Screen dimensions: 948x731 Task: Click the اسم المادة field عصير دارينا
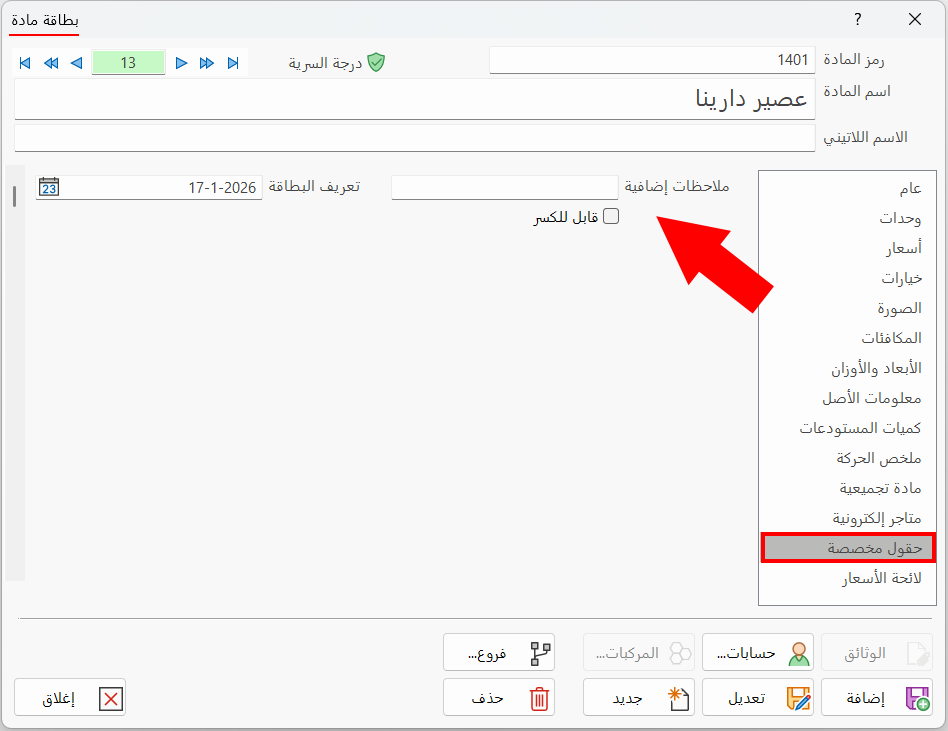click(415, 99)
